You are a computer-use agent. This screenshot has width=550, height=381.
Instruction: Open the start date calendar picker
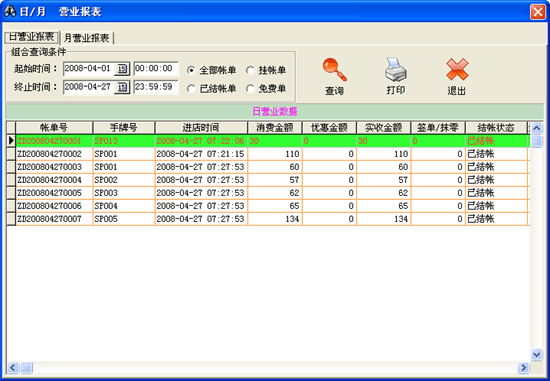pos(122,69)
